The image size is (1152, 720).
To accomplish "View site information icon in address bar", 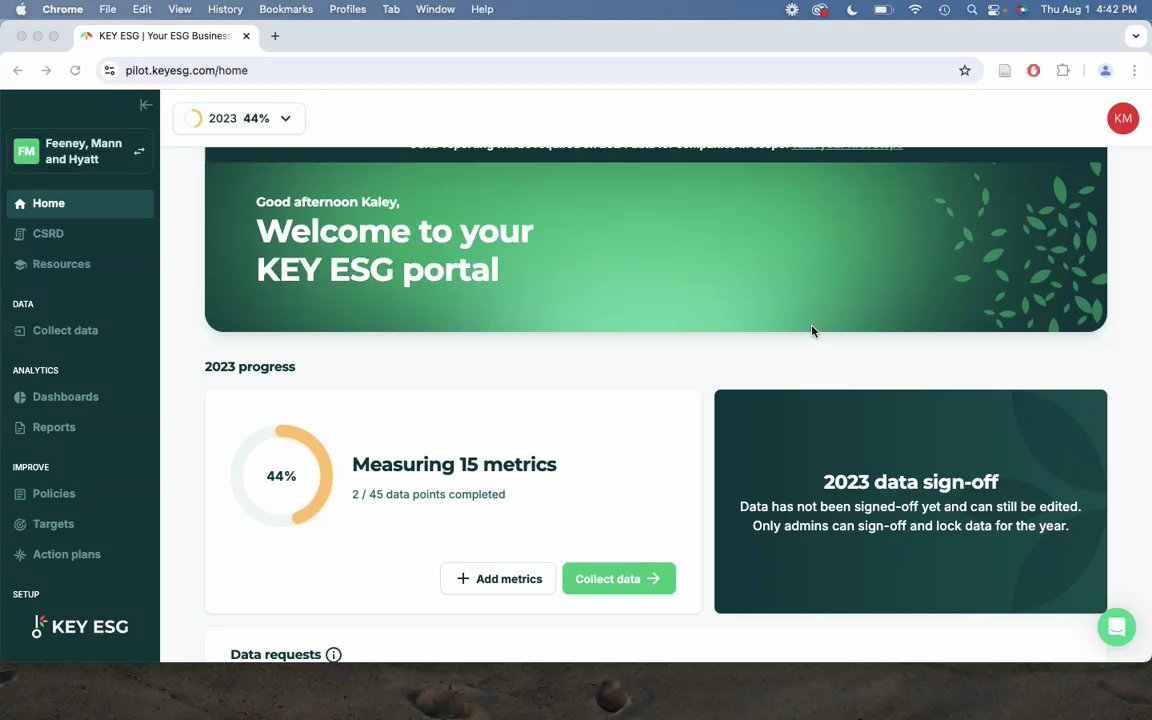I will 109,71.
